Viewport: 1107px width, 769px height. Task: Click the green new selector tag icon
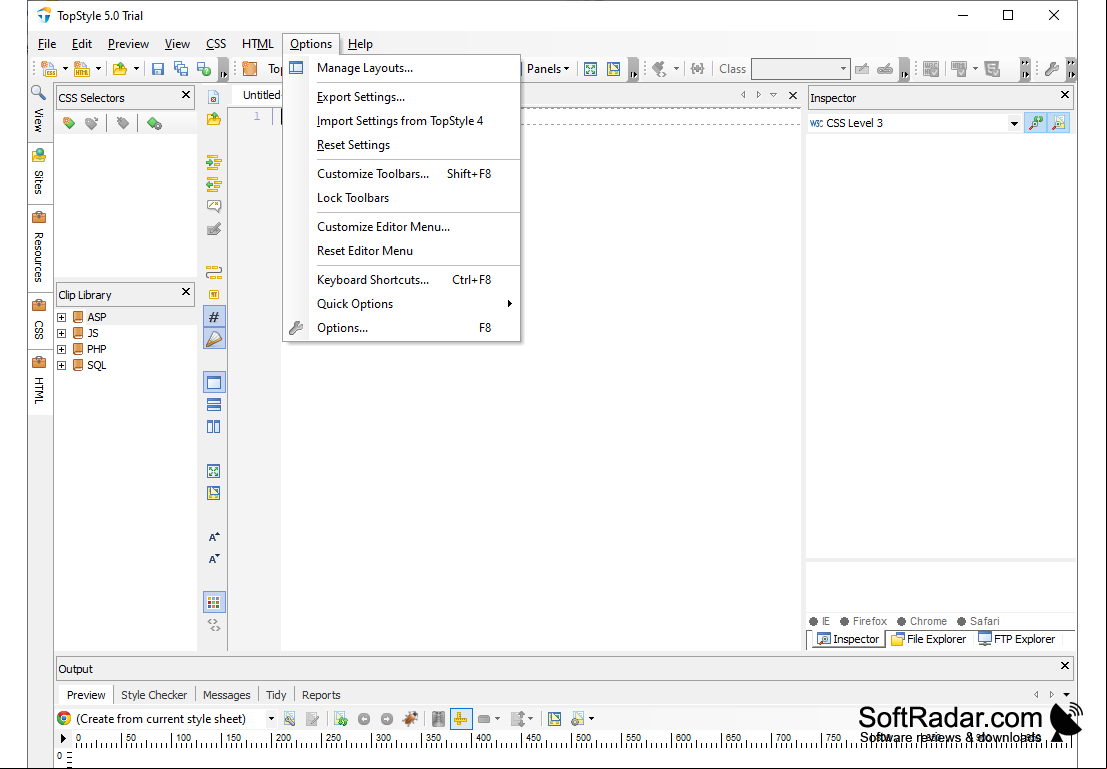[x=68, y=123]
